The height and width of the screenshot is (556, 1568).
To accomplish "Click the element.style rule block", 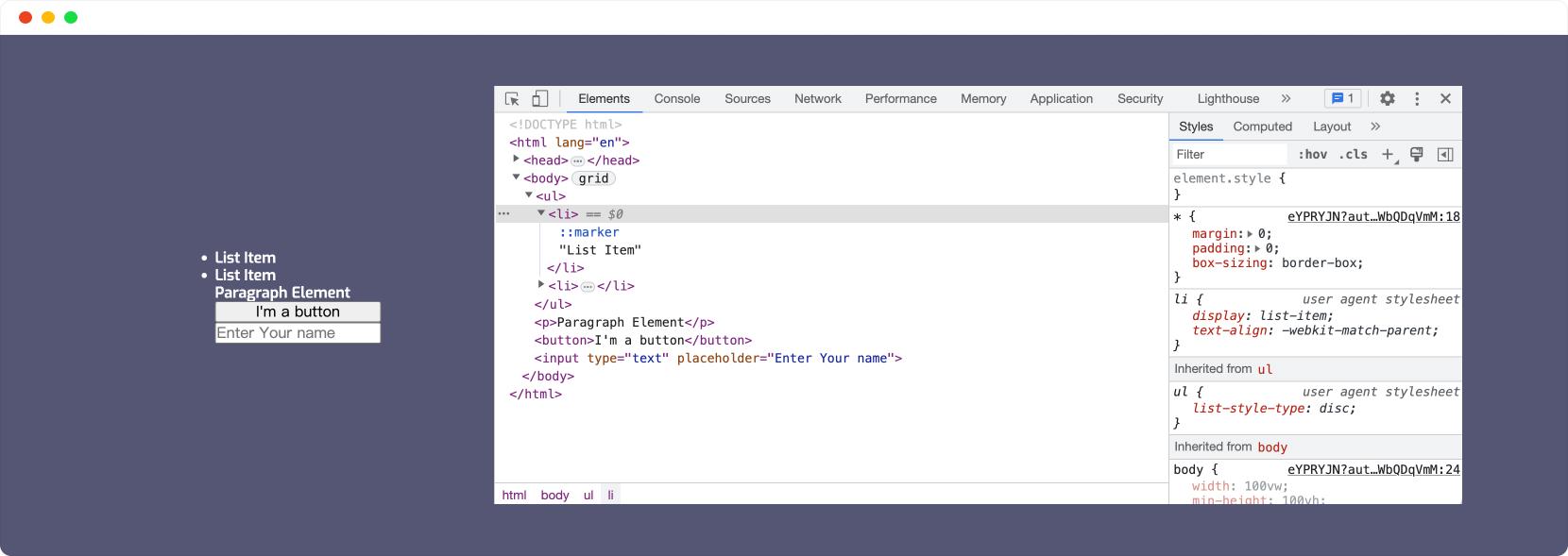I will point(1315,186).
